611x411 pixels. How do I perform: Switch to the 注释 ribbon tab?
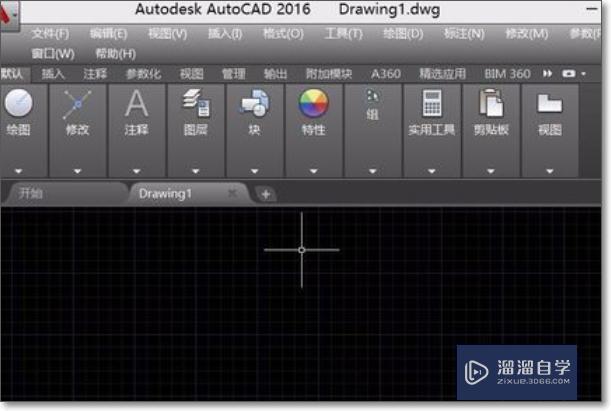pos(95,74)
